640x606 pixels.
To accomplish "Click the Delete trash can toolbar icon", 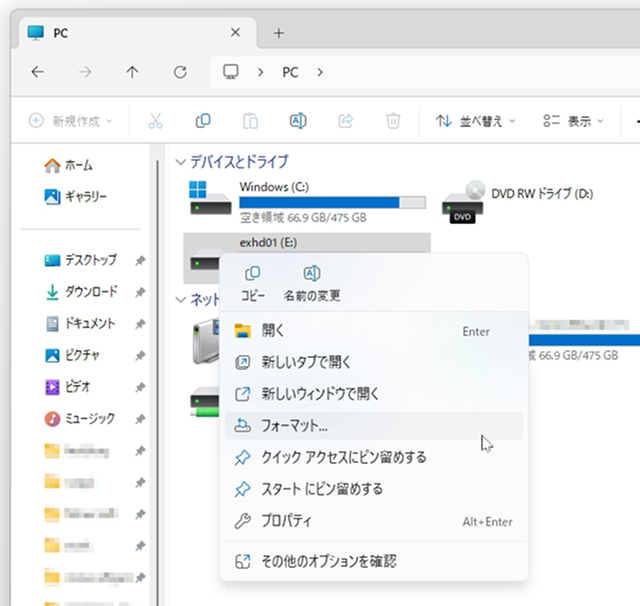I will click(393, 121).
